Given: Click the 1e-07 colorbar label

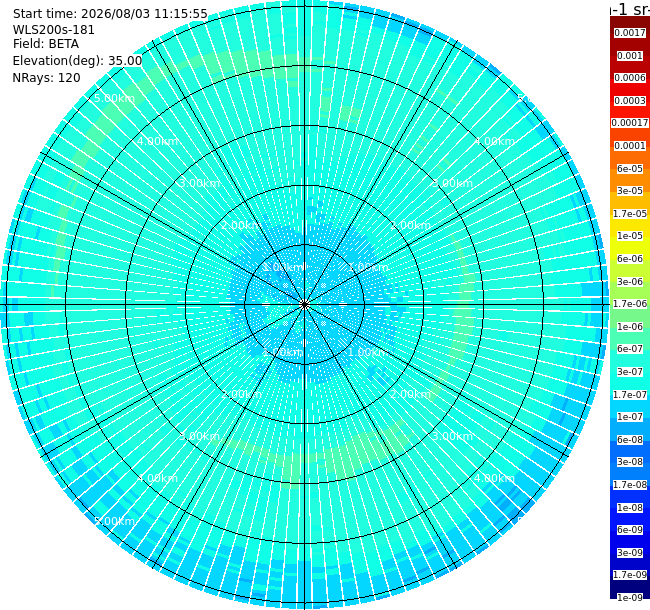Looking at the screenshot, I should coord(630,417).
